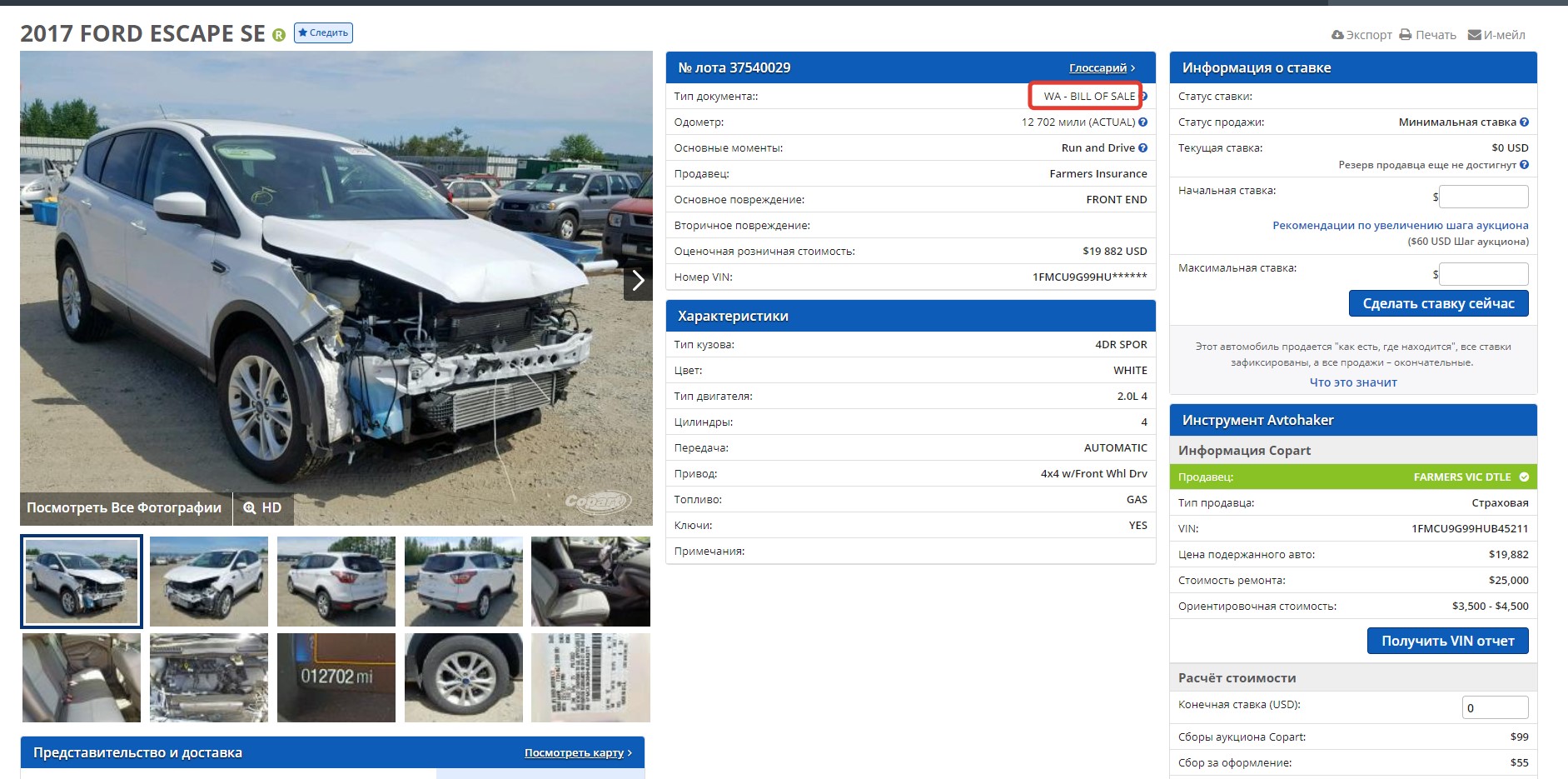This screenshot has height=779, width=1568.
Task: Select the rear-right view thumbnail
Action: [464, 582]
